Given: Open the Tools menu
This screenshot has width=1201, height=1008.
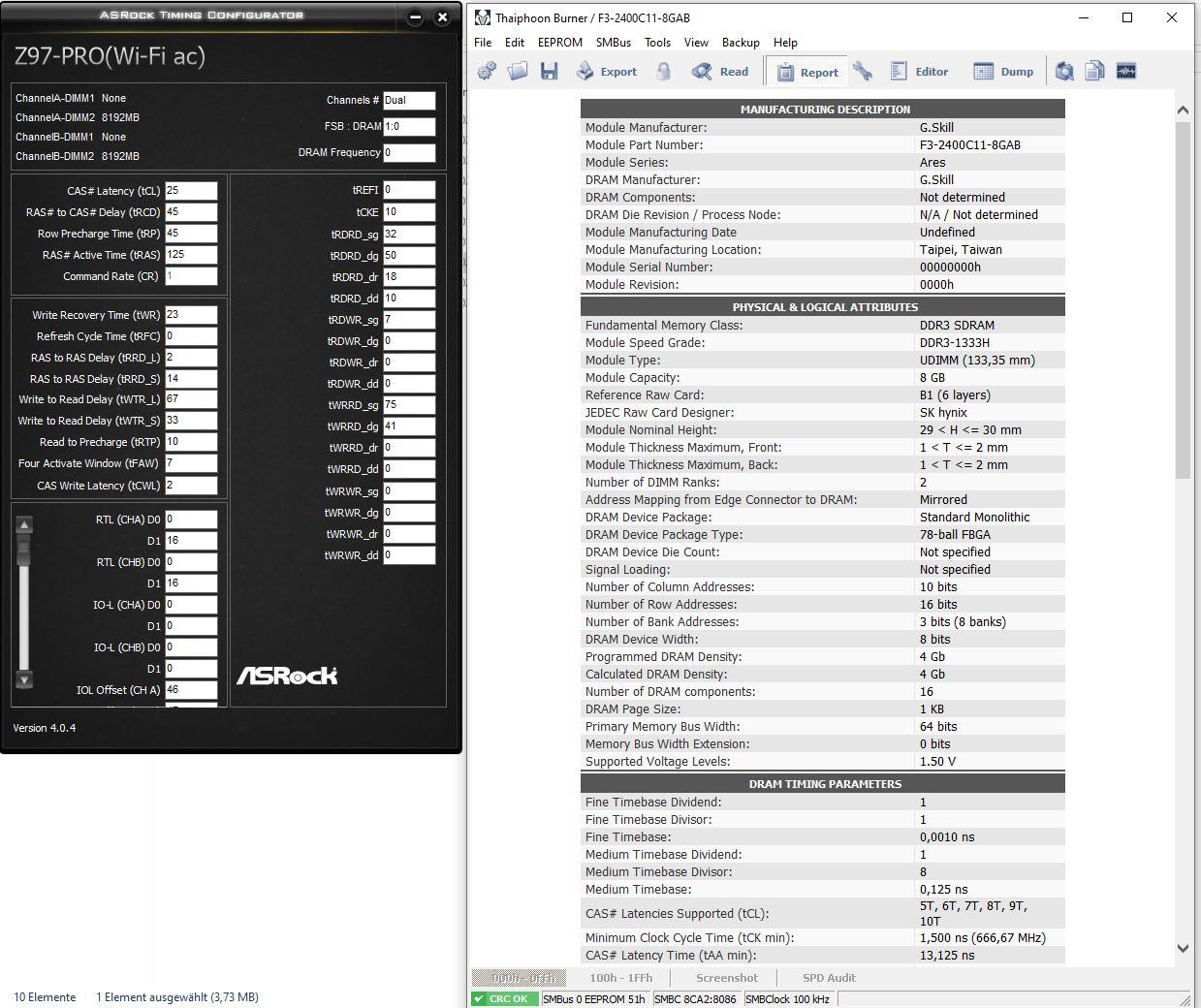Looking at the screenshot, I should click(x=657, y=43).
